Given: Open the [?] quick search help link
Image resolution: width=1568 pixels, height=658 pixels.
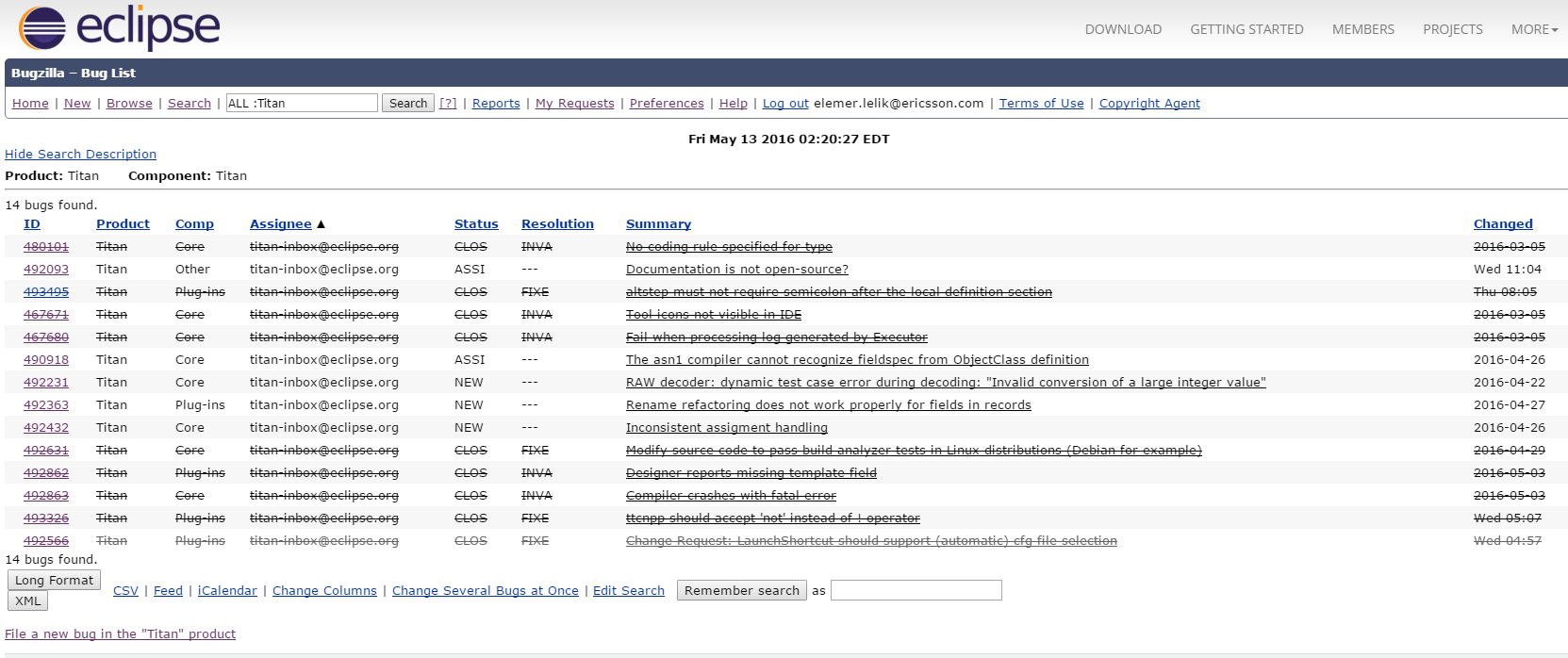Looking at the screenshot, I should coord(448,104).
